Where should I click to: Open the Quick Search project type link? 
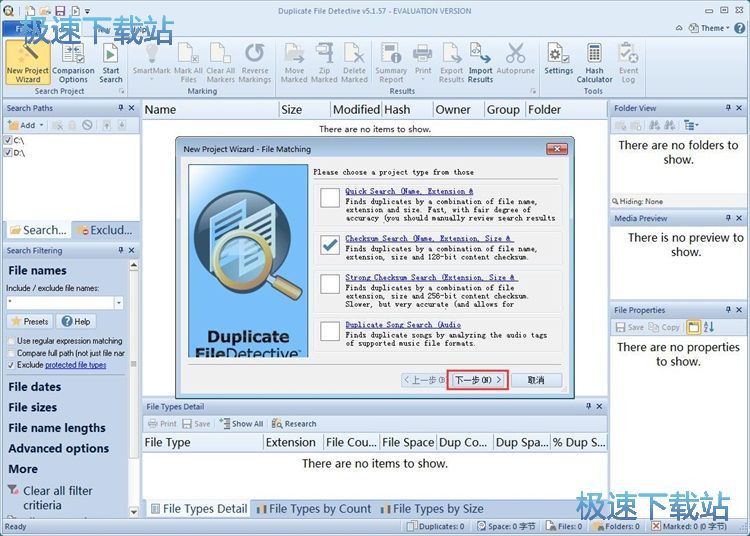(409, 191)
